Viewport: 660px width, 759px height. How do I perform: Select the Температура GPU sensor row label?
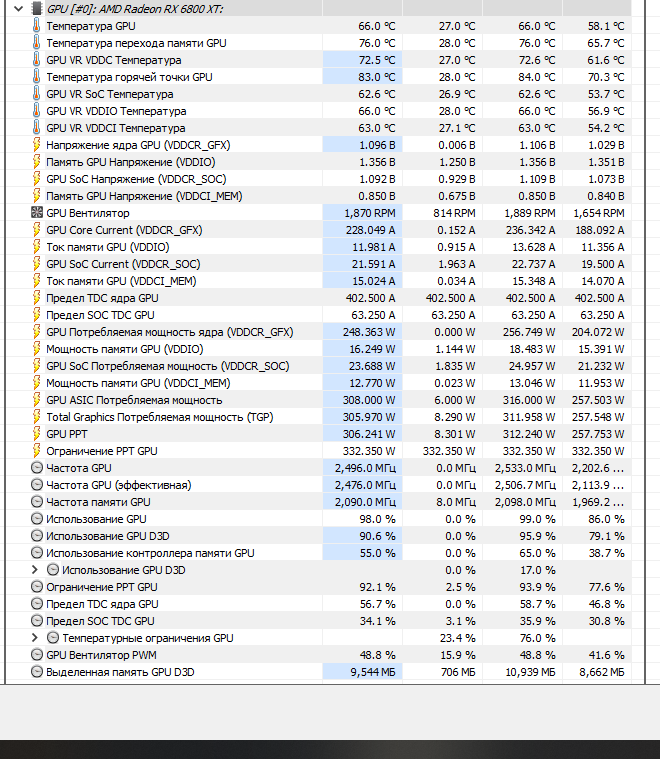[91, 26]
